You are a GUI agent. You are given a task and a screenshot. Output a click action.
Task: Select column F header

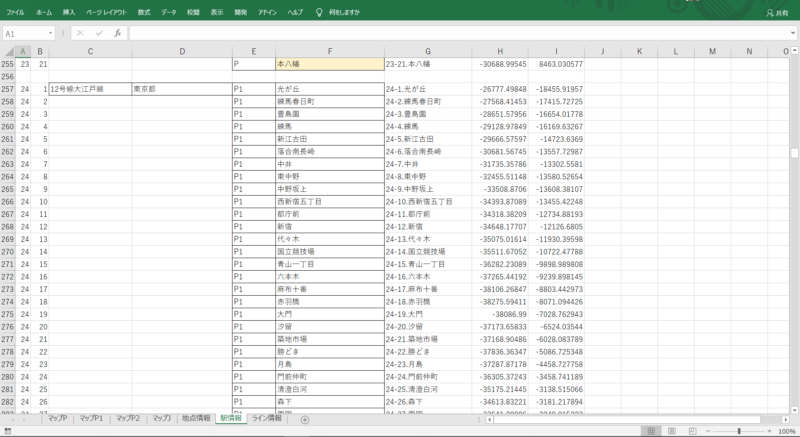pyautogui.click(x=330, y=52)
